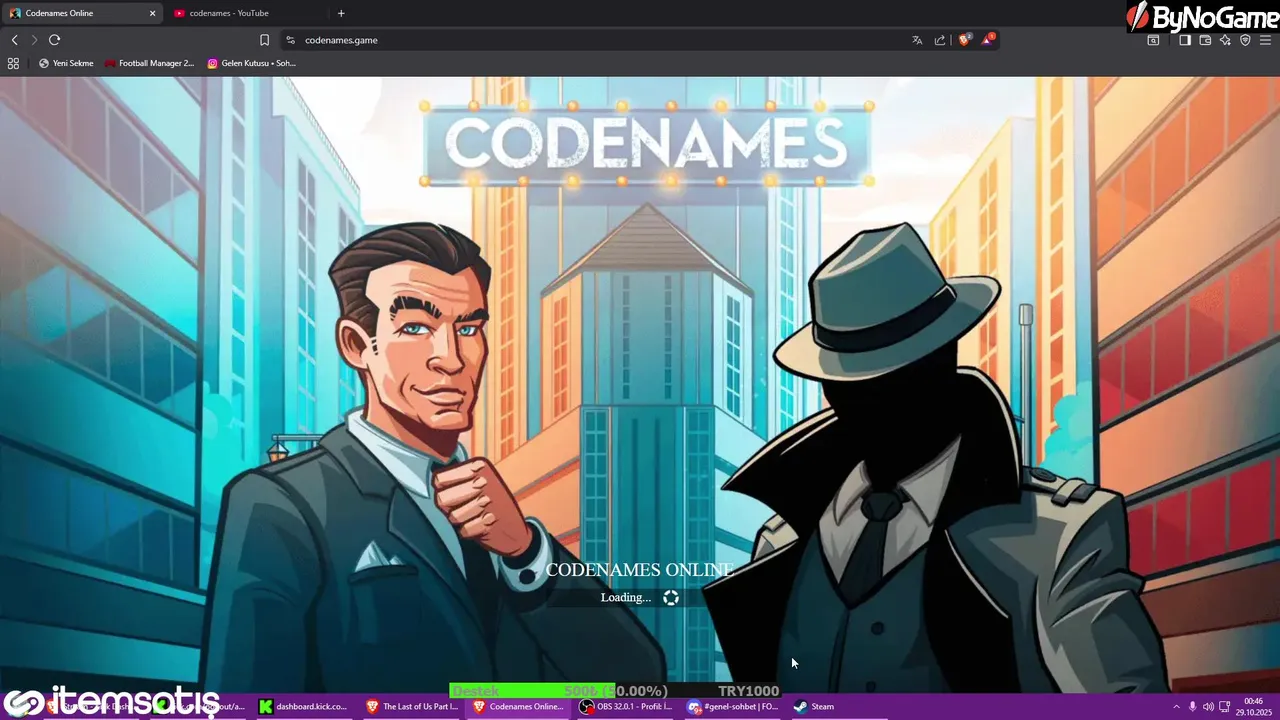The image size is (1280, 720).
Task: Open the Yeni Sekme bookmark
Action: (66, 63)
